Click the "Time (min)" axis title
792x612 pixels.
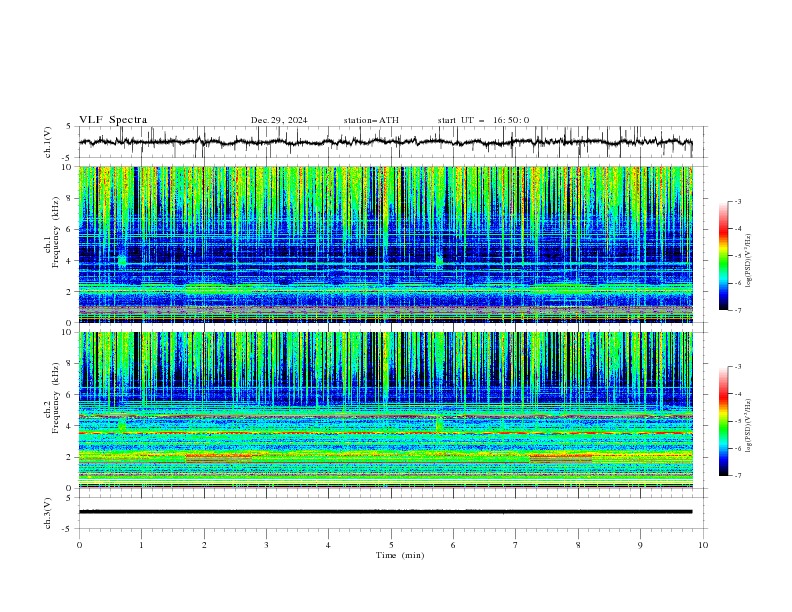click(400, 555)
